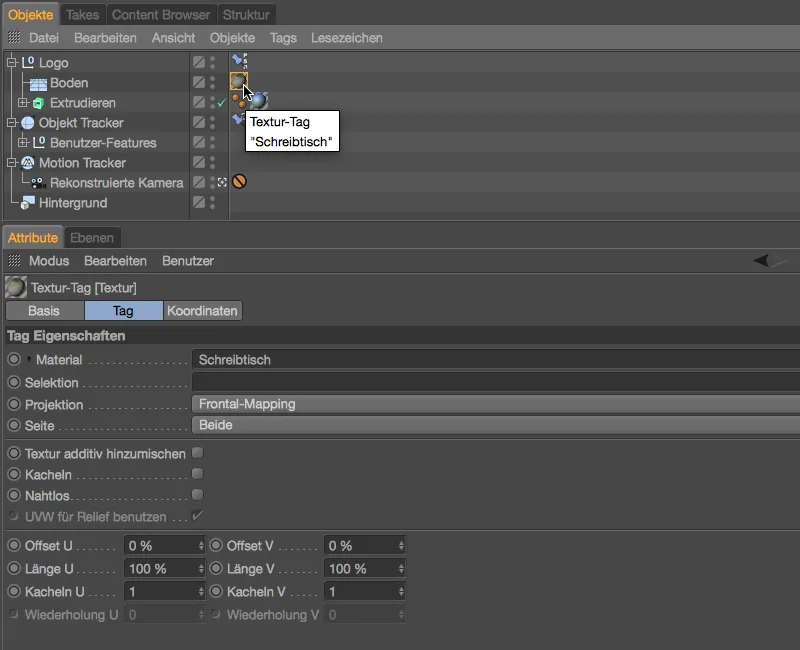
Task: Click the camera target crosshair icon
Action: (222, 182)
